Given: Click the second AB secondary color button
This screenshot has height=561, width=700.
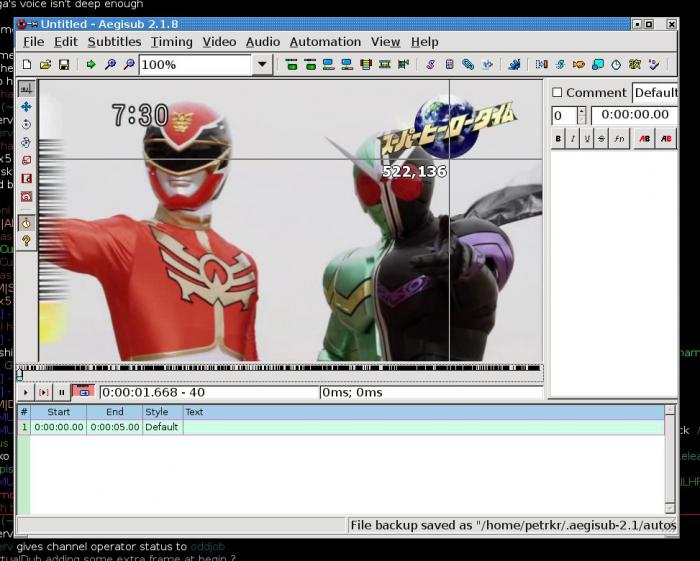Looking at the screenshot, I should coord(666,139).
